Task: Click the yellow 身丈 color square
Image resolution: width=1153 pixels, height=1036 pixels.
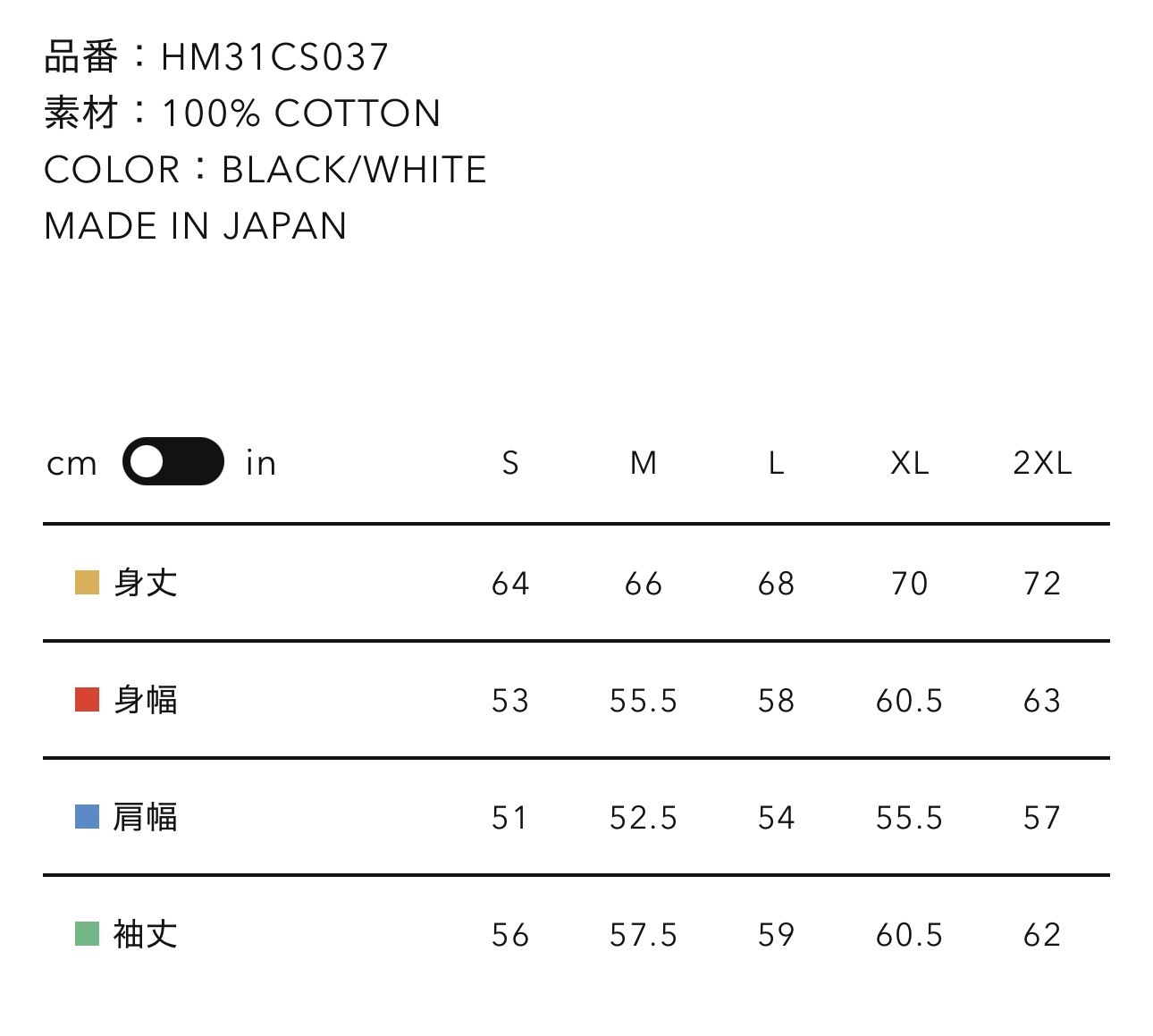Action: click(x=87, y=583)
